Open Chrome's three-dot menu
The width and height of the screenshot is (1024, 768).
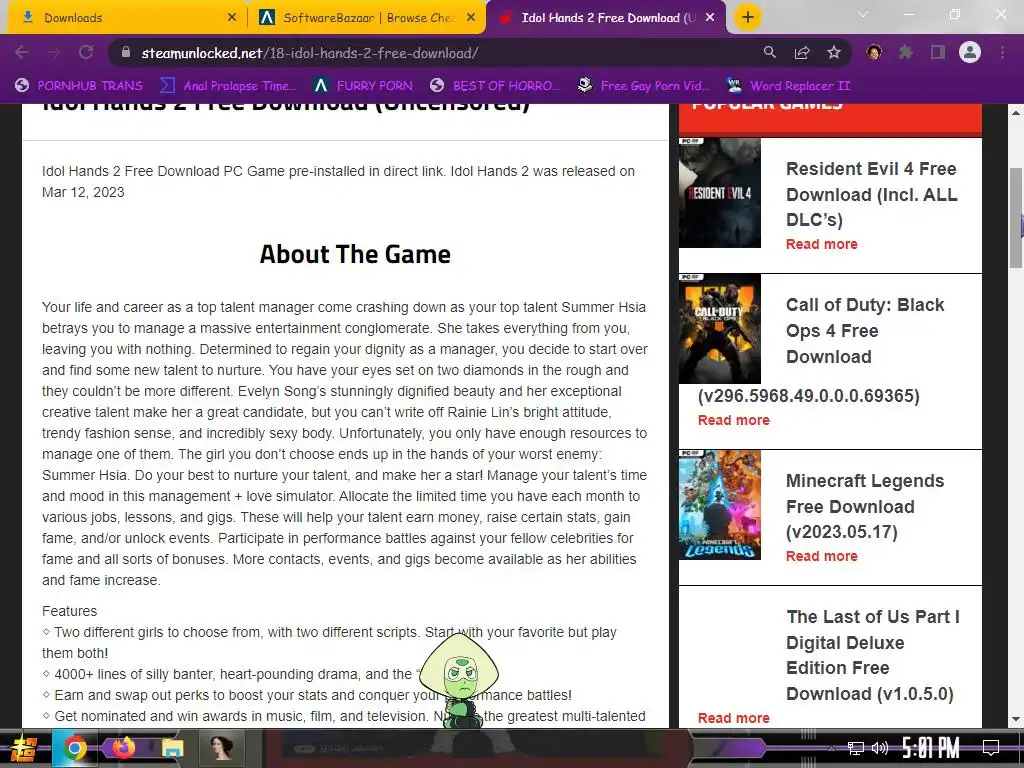(x=1002, y=52)
